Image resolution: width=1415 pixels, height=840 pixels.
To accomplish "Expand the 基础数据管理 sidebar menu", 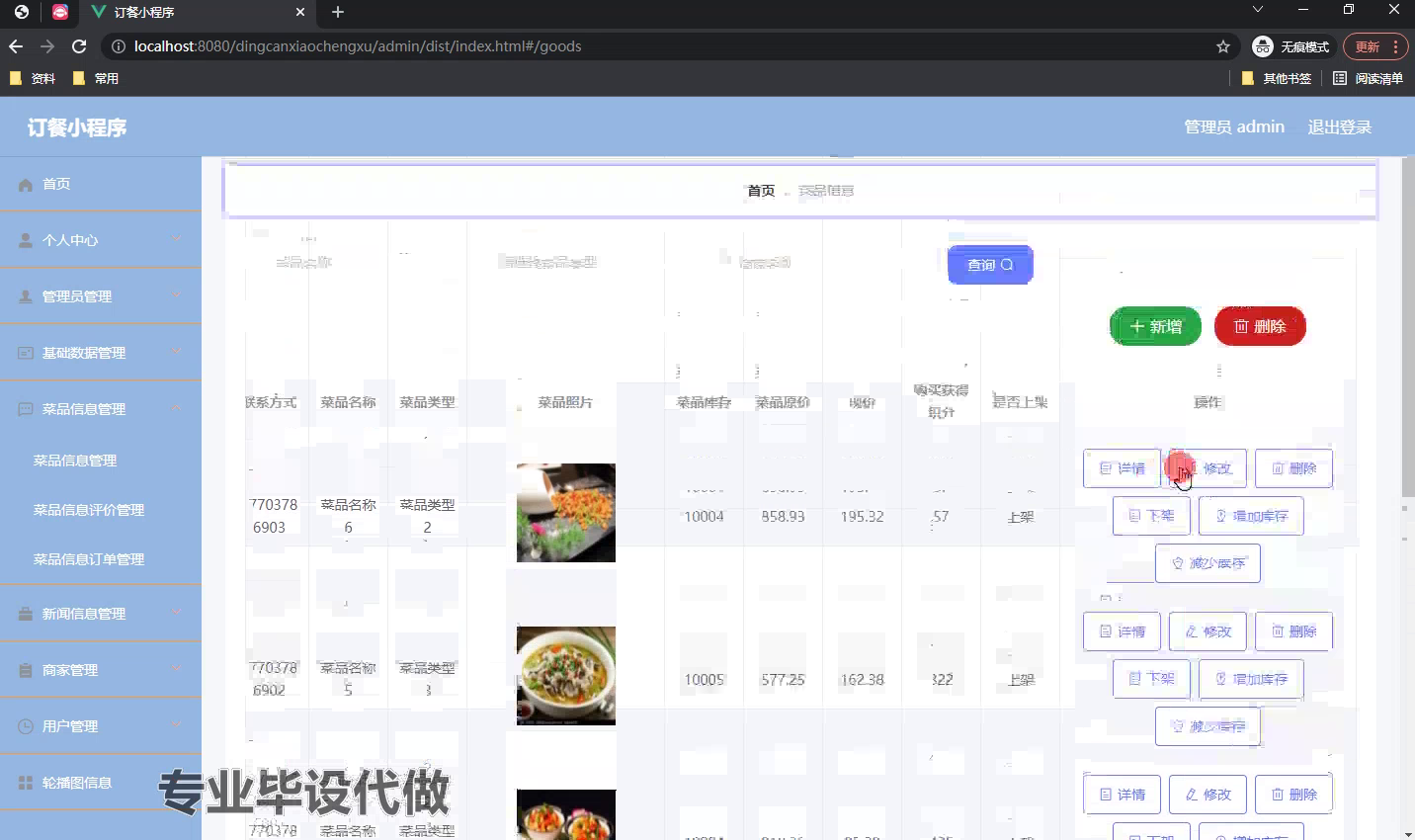I will (101, 353).
